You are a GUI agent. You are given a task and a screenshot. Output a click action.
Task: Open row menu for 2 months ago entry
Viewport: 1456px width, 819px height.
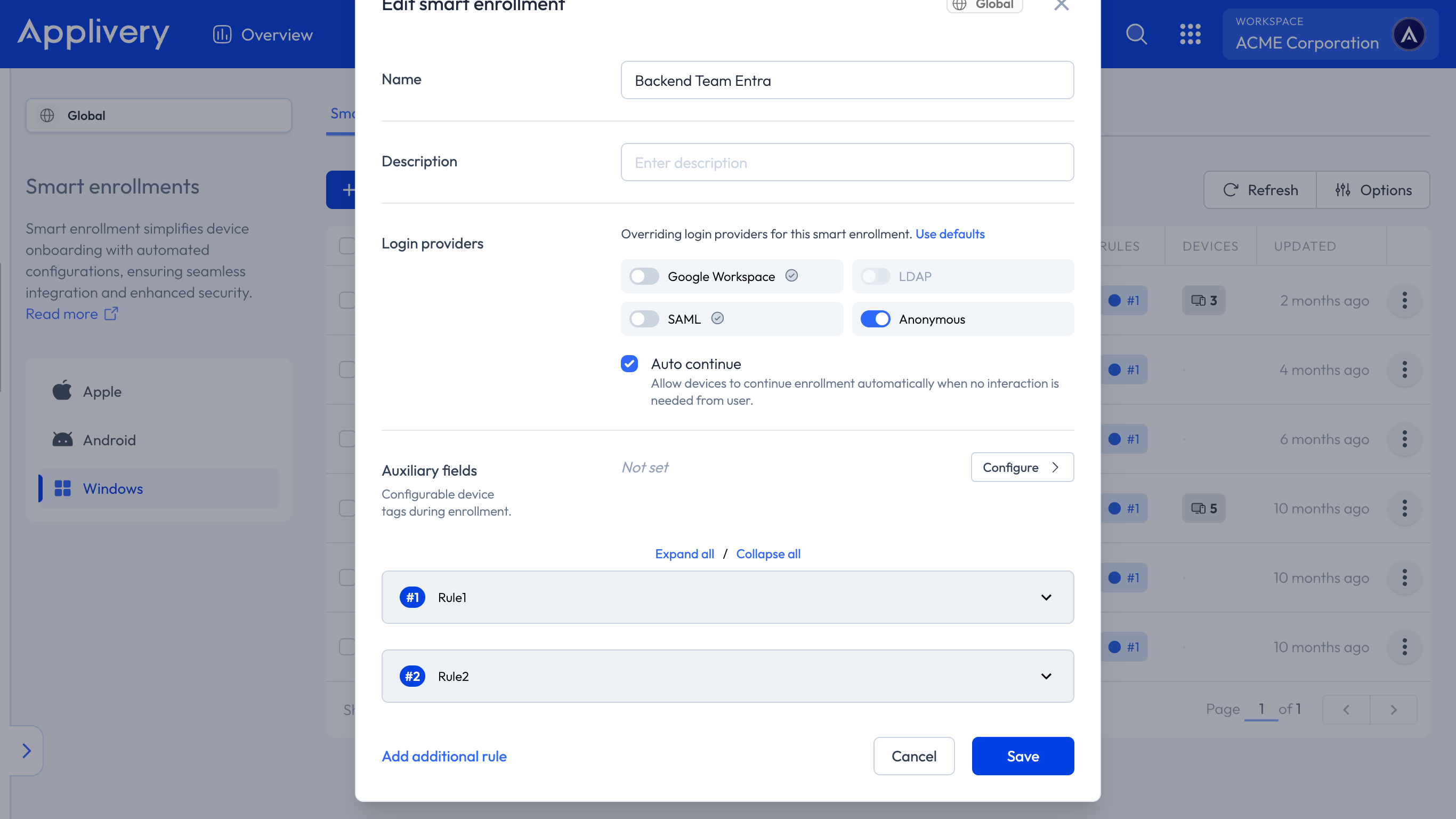click(1404, 300)
